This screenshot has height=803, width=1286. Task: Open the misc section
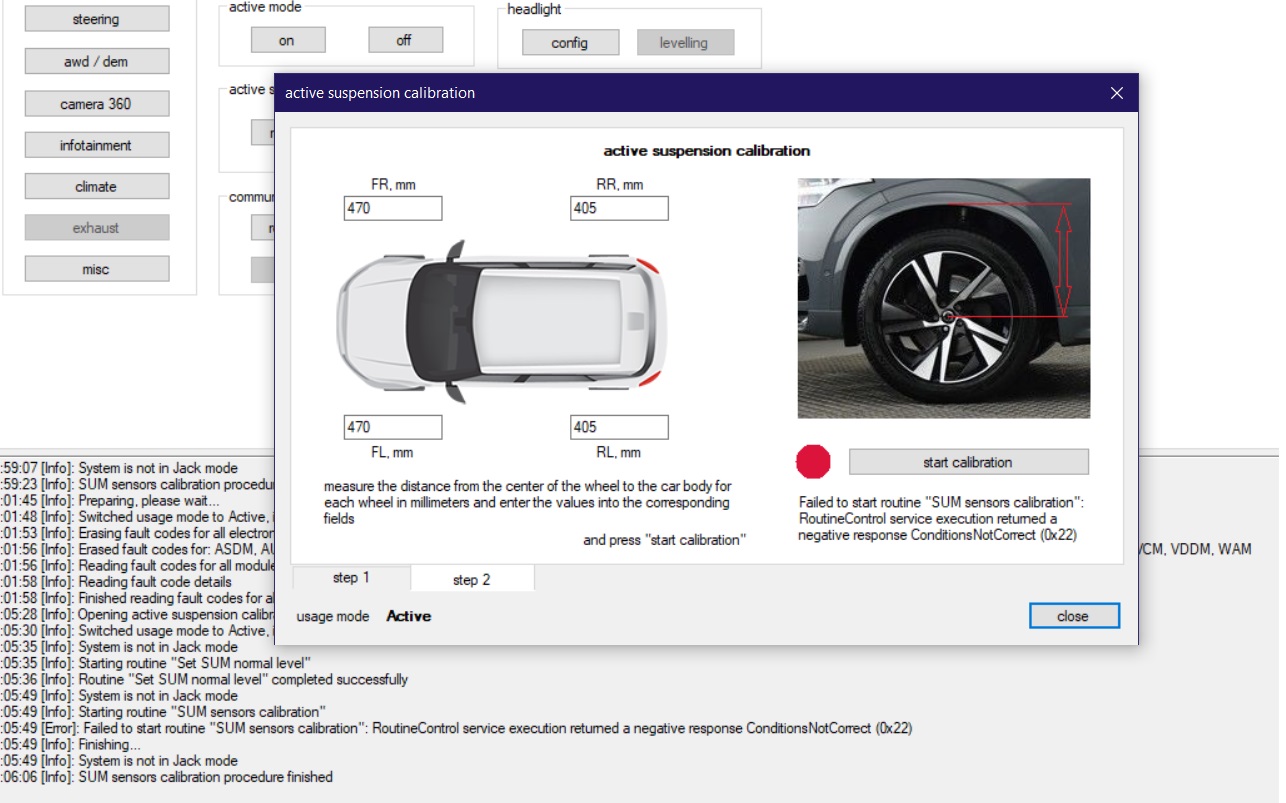pos(96,269)
